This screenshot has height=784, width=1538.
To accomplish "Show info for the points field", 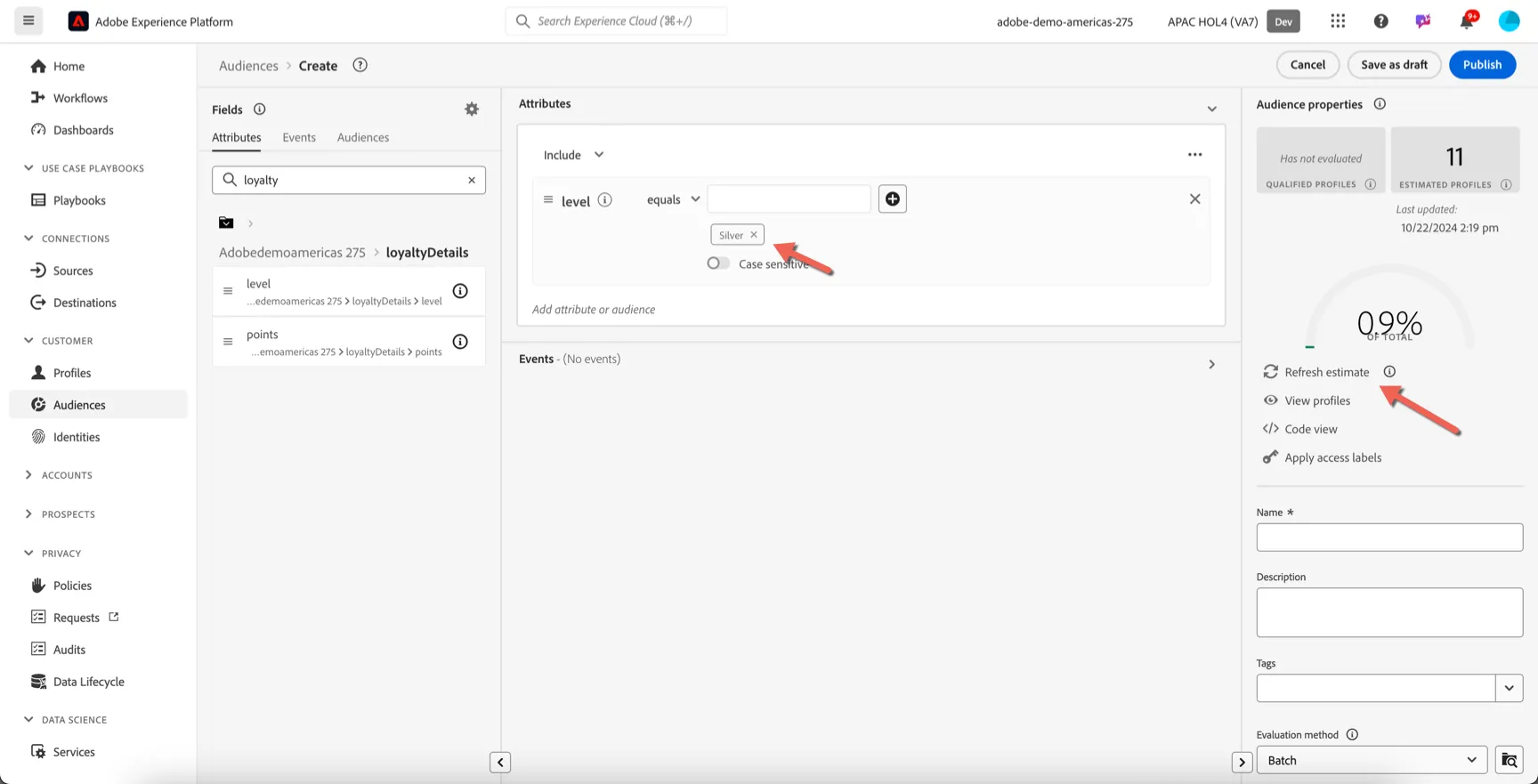I will [460, 342].
